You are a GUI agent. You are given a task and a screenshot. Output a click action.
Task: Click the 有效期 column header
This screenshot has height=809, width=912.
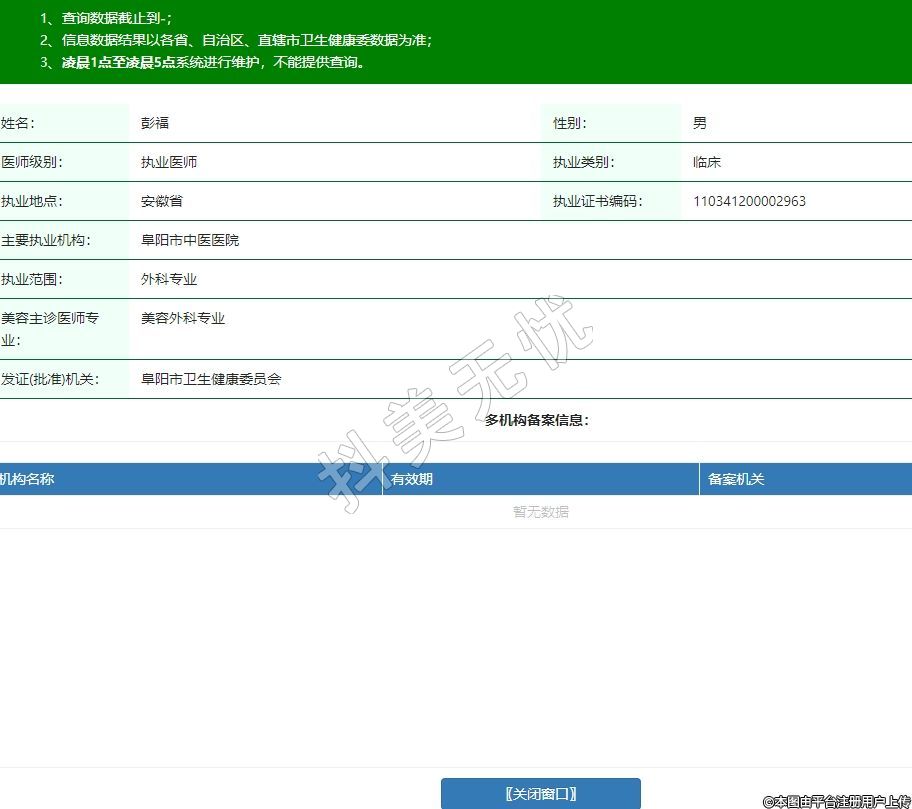coord(412,479)
